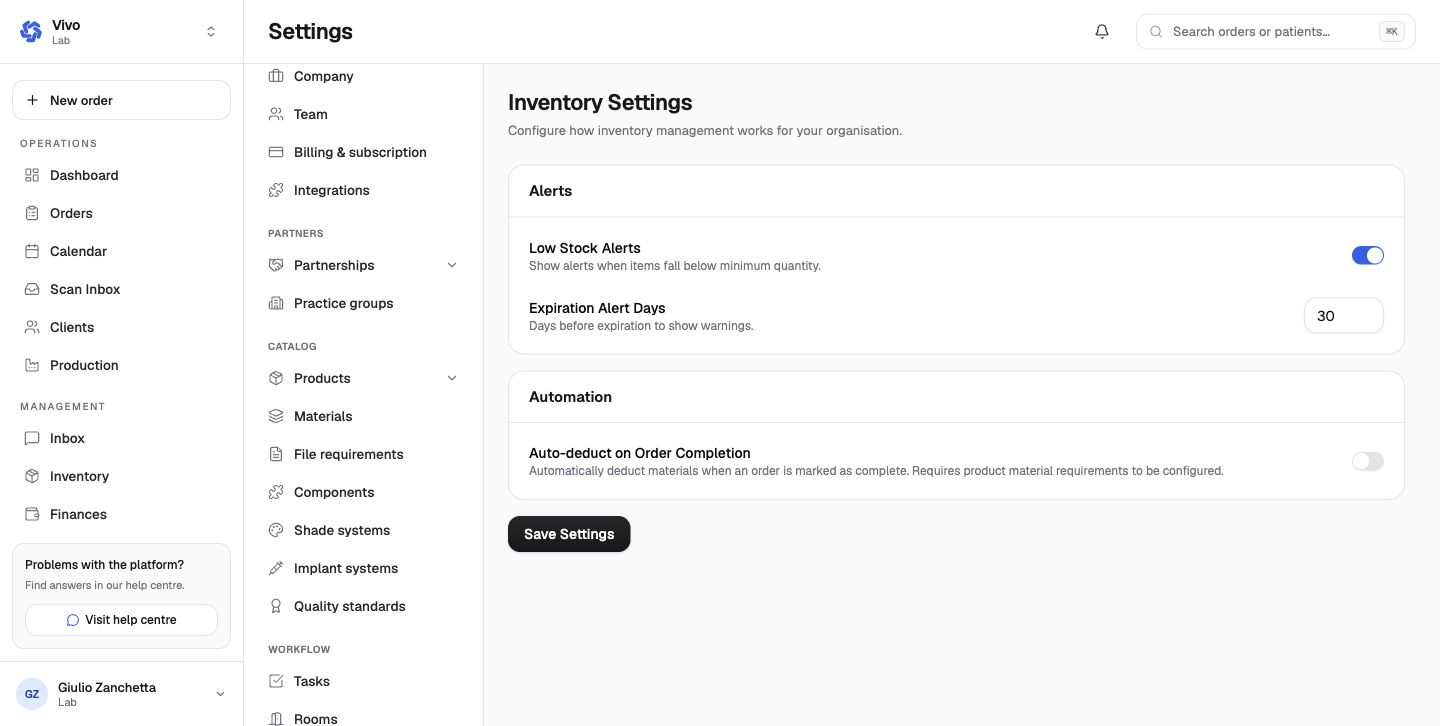
Task: Click the Implant systems icon
Action: pyautogui.click(x=276, y=568)
